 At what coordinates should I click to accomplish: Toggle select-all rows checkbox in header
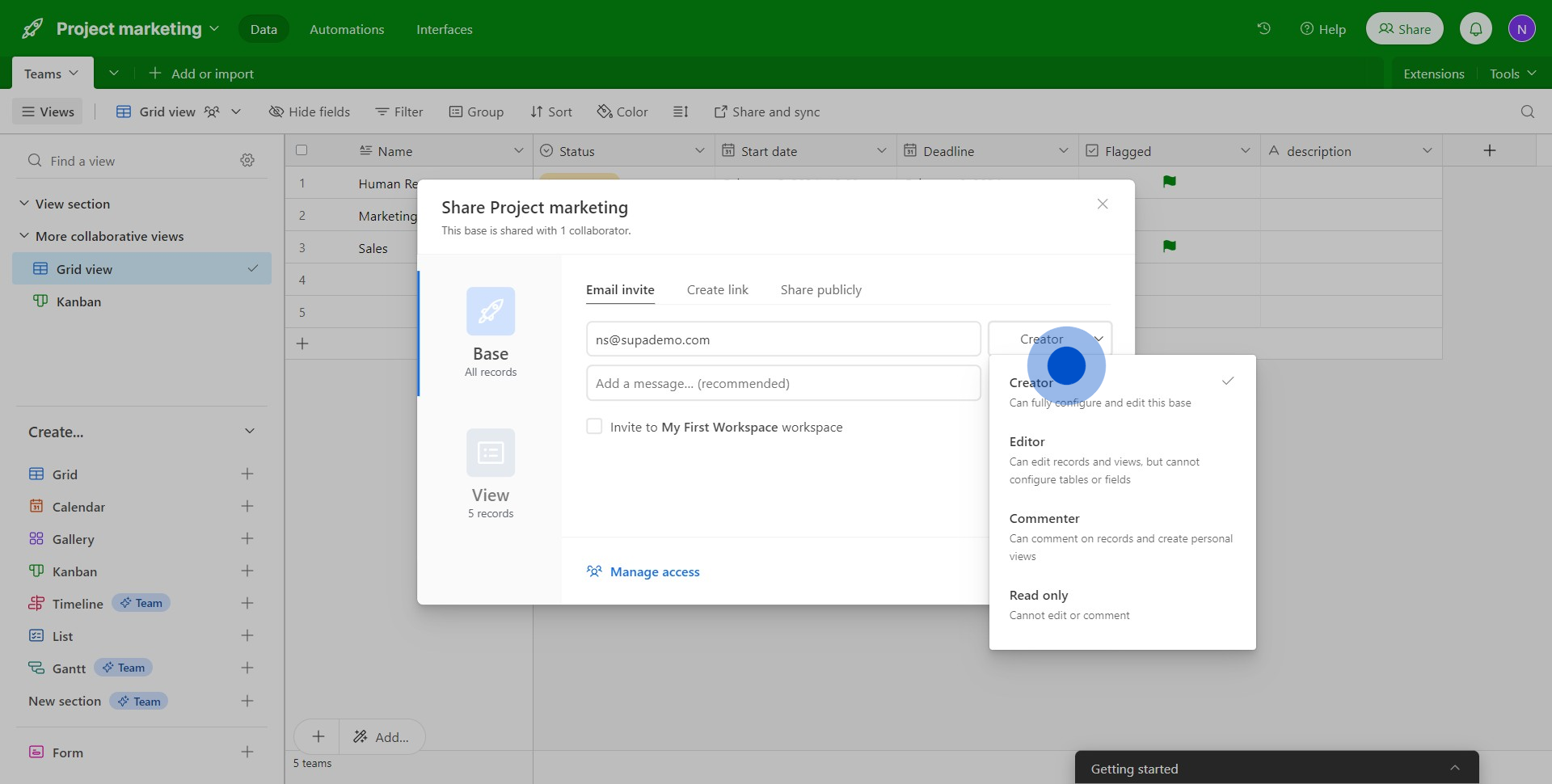click(x=302, y=150)
